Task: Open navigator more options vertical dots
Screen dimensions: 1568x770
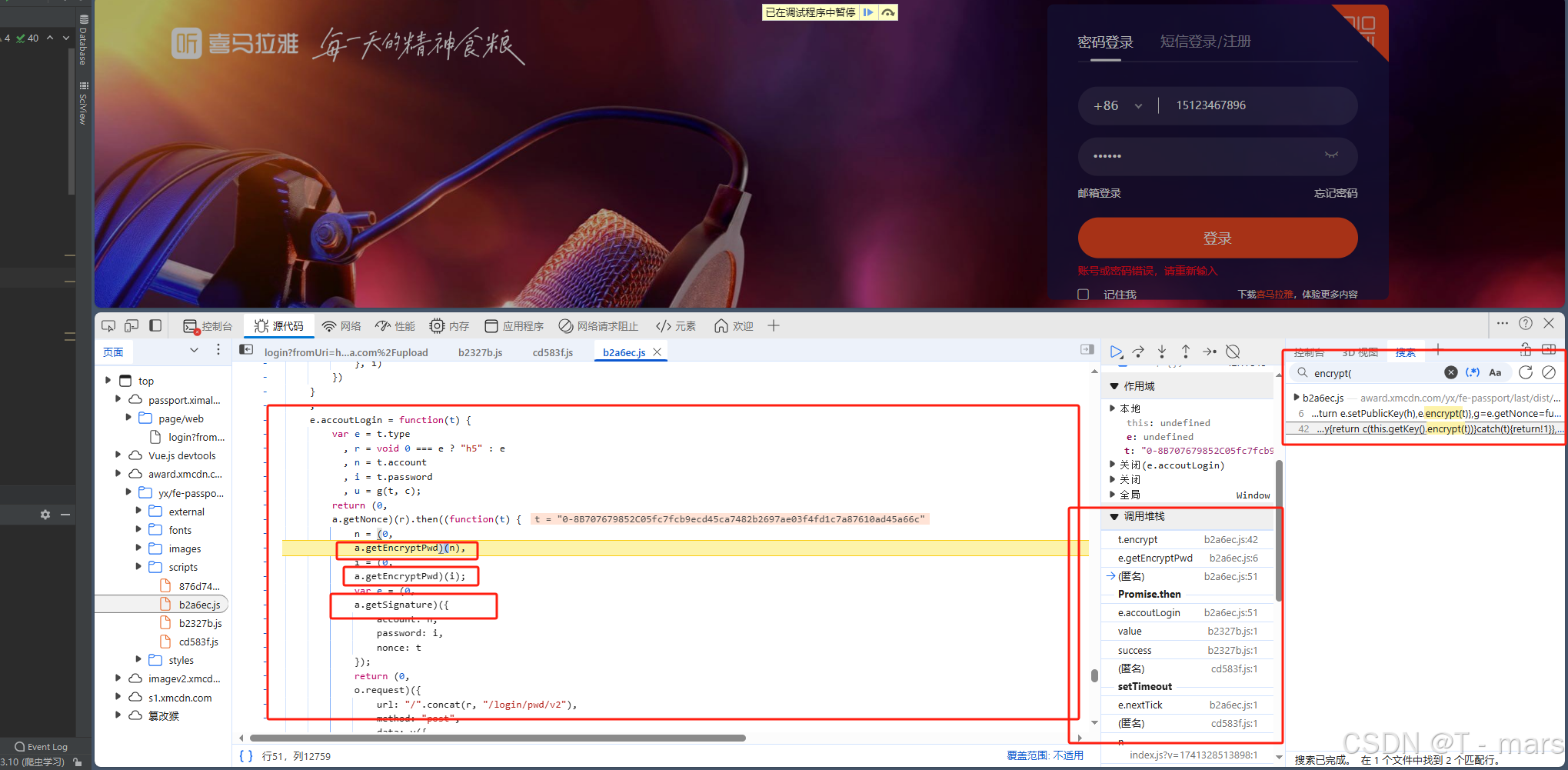Action: pyautogui.click(x=218, y=350)
